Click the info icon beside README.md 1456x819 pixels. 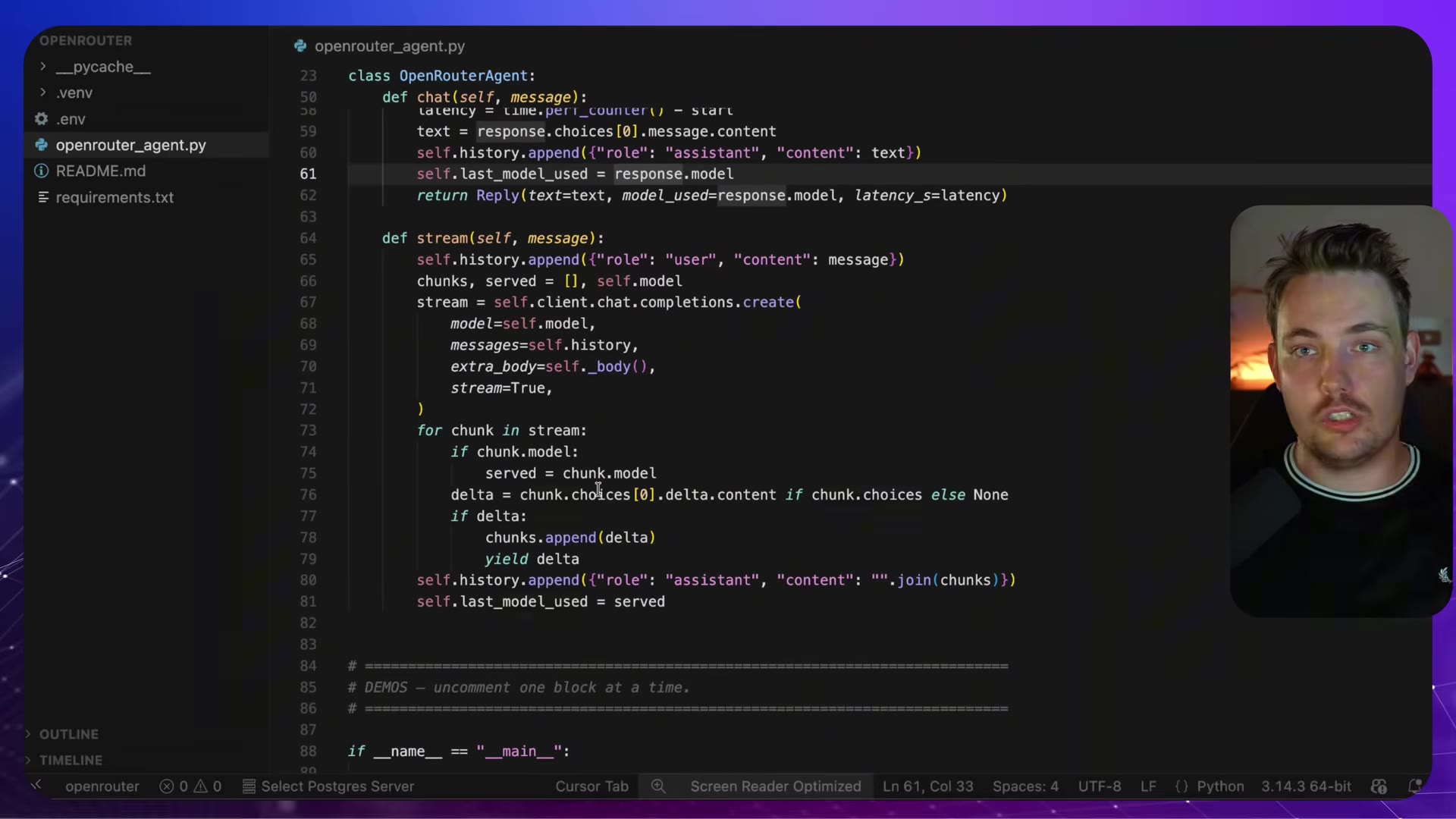coord(42,171)
